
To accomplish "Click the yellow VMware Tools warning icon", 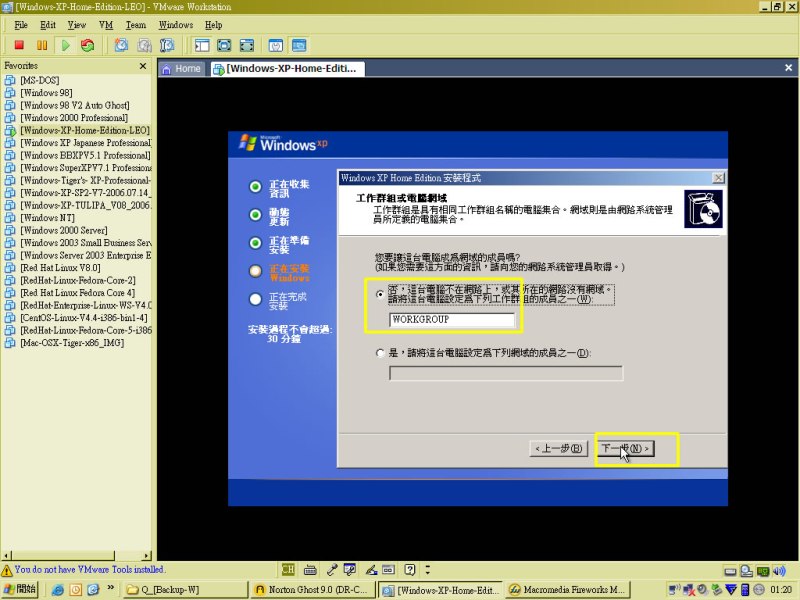I will [x=7, y=570].
